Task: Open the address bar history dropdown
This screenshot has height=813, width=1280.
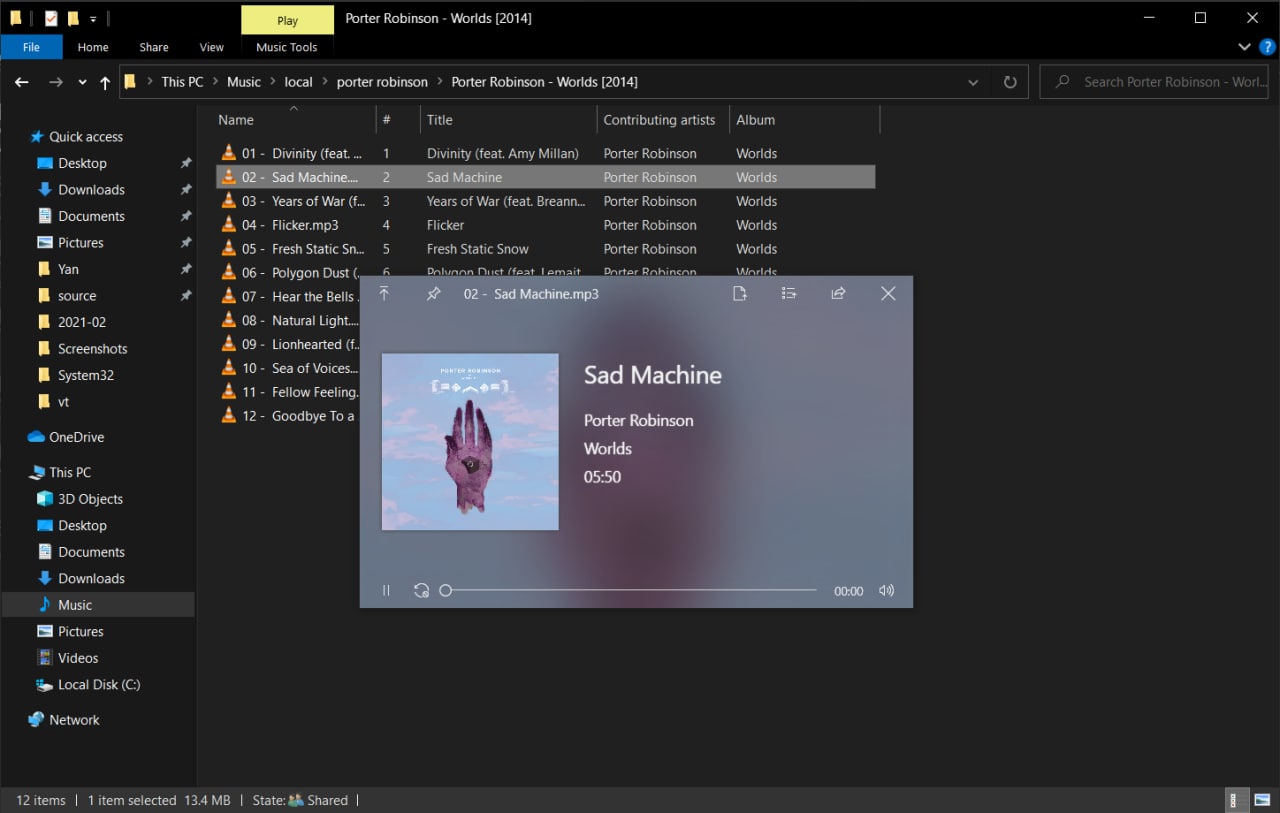Action: tap(973, 82)
